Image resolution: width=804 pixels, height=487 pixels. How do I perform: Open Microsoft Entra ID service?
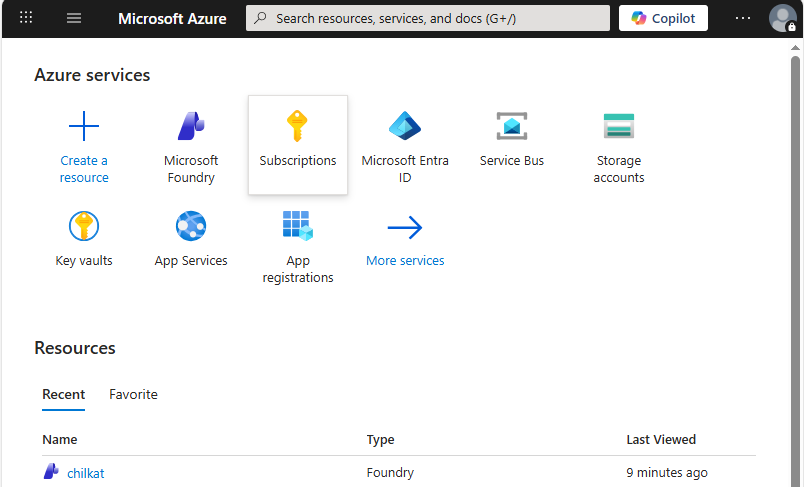pos(405,127)
